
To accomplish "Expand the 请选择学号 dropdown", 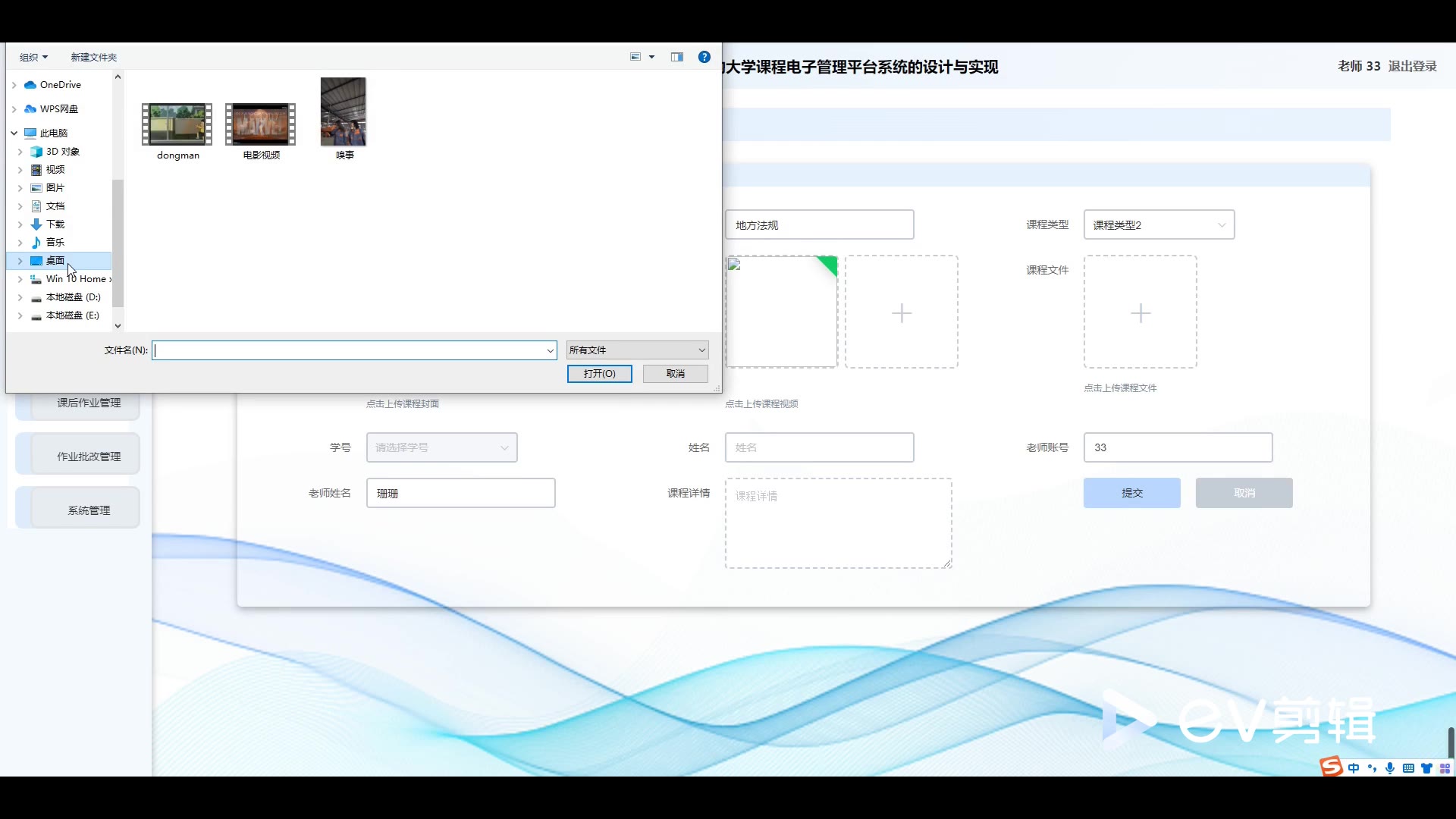I will click(441, 447).
